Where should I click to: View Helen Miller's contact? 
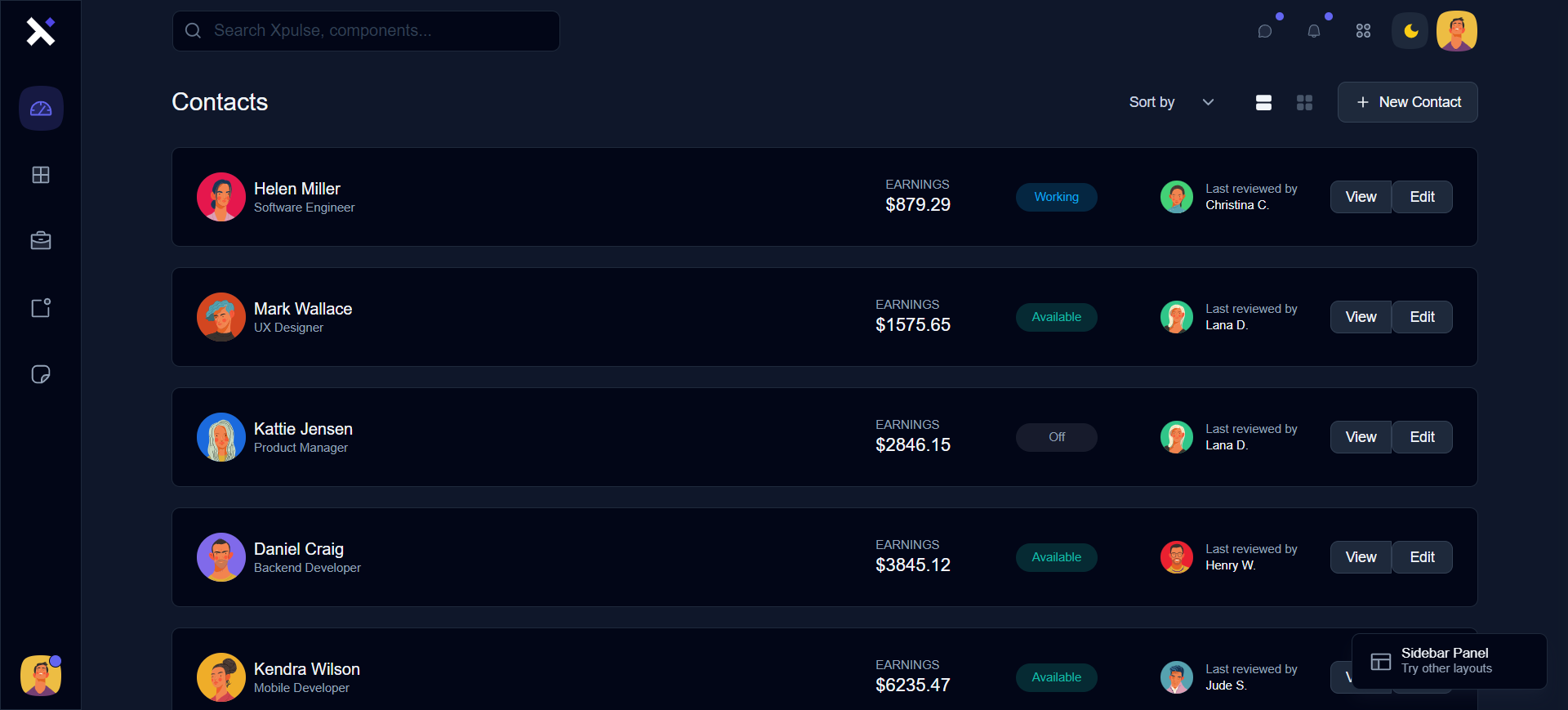1361,197
